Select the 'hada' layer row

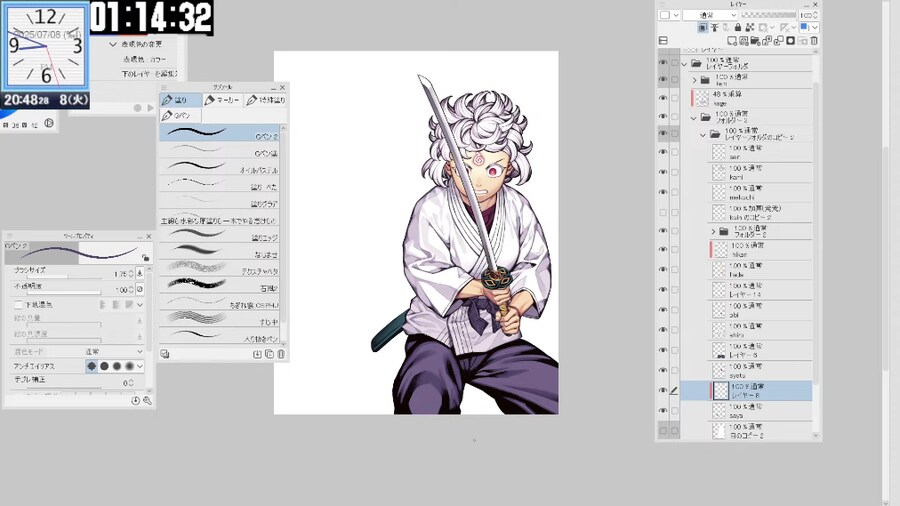click(x=761, y=270)
